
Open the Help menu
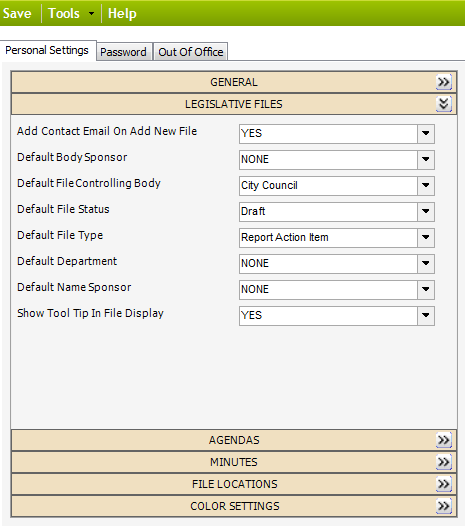click(122, 13)
